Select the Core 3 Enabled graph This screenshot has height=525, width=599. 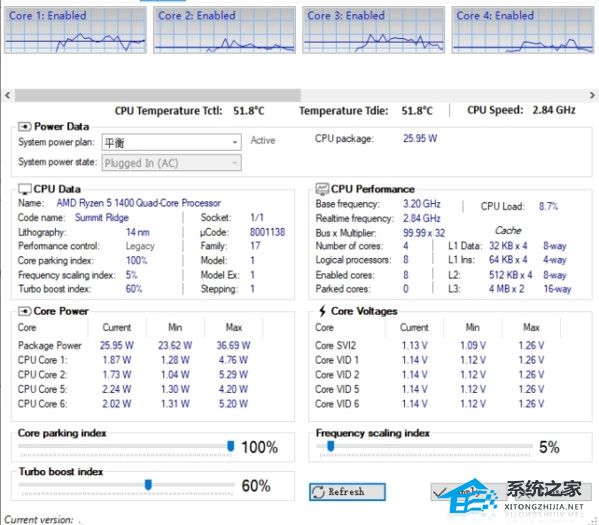coord(374,30)
